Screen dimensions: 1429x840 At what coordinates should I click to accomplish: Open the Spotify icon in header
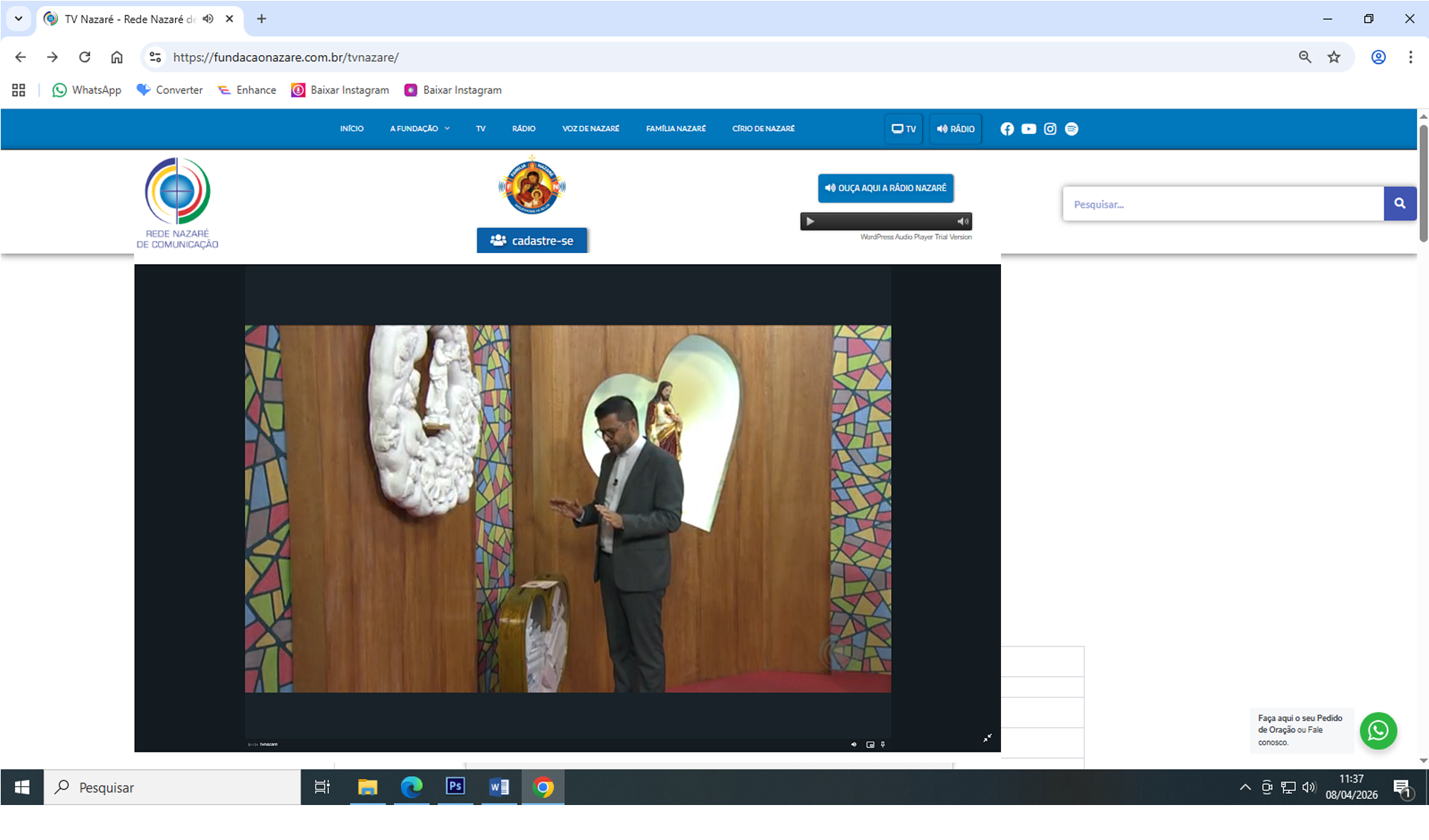coord(1072,129)
